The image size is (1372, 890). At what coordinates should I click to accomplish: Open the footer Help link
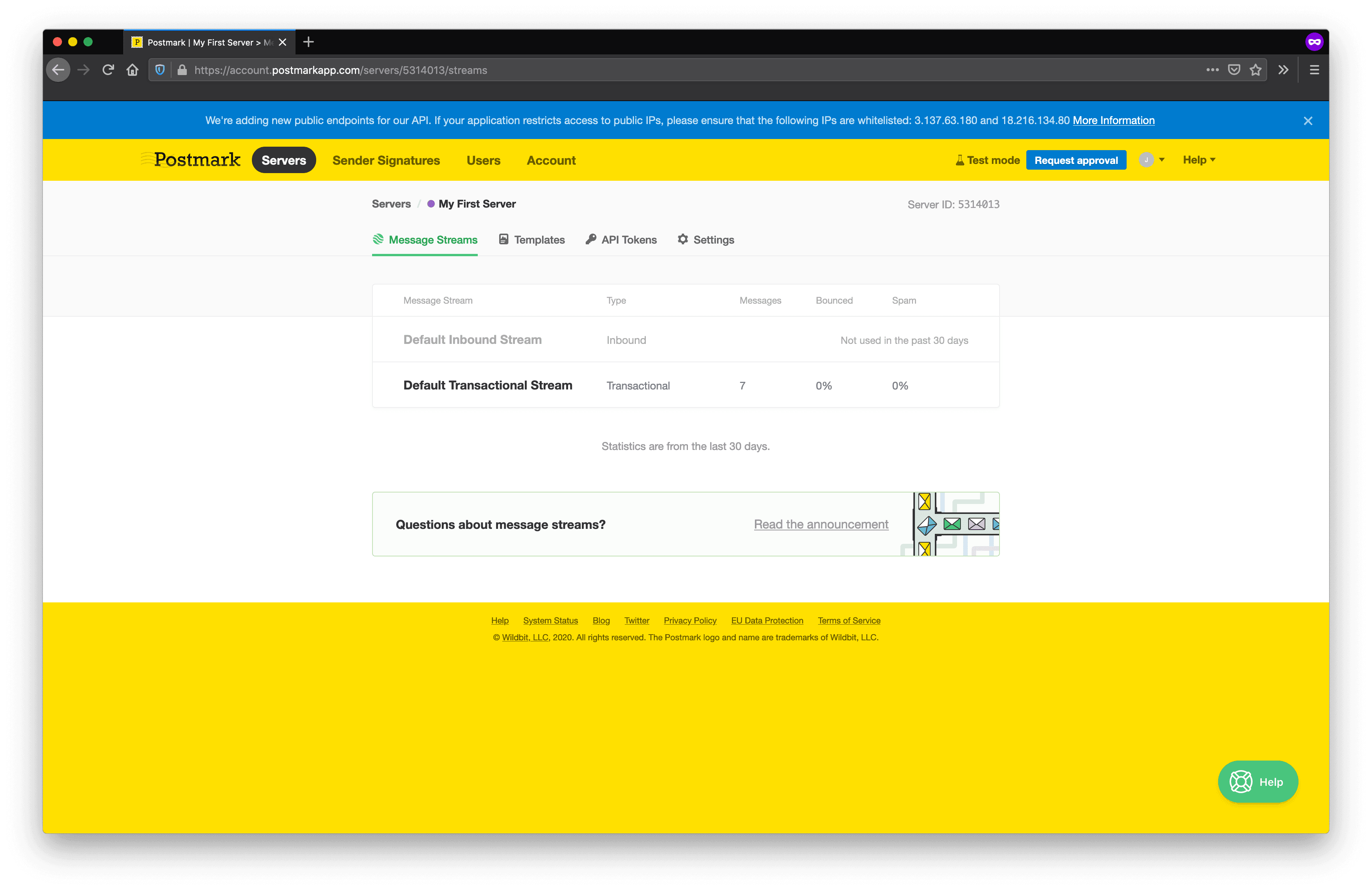500,620
